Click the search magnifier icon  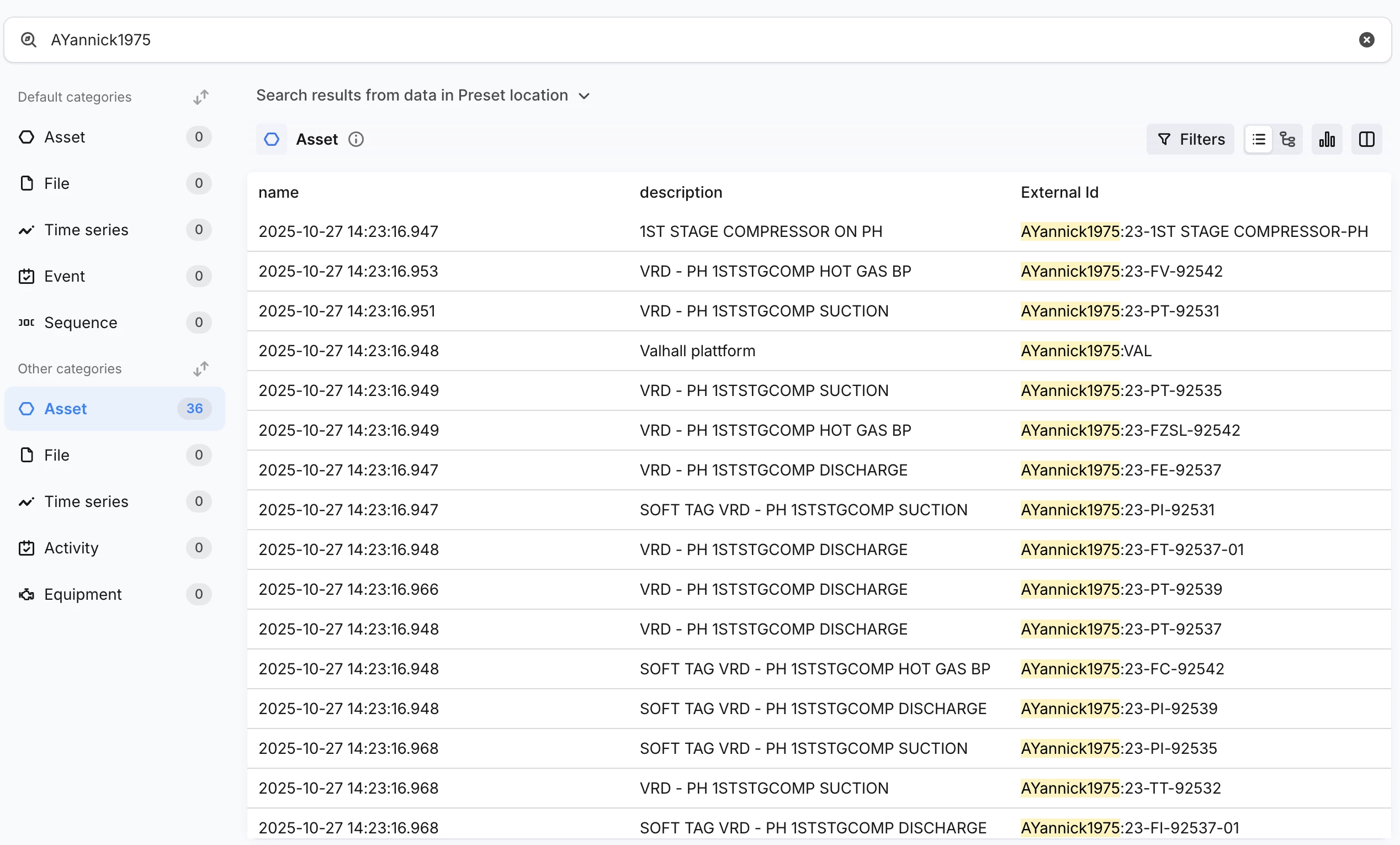tap(28, 40)
